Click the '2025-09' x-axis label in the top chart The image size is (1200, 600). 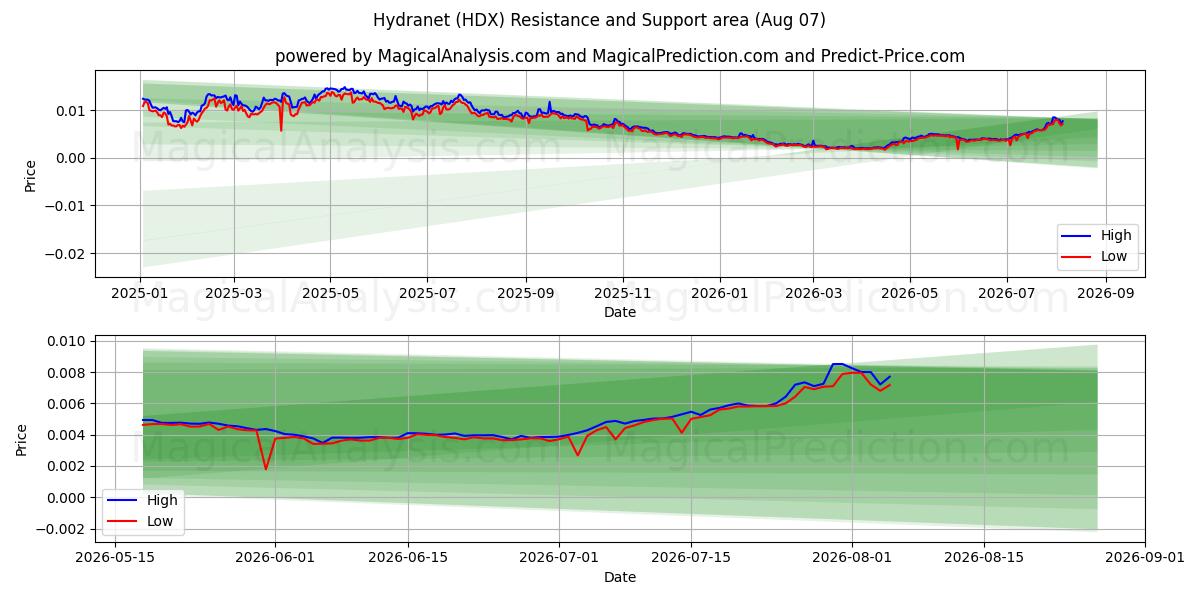526,295
